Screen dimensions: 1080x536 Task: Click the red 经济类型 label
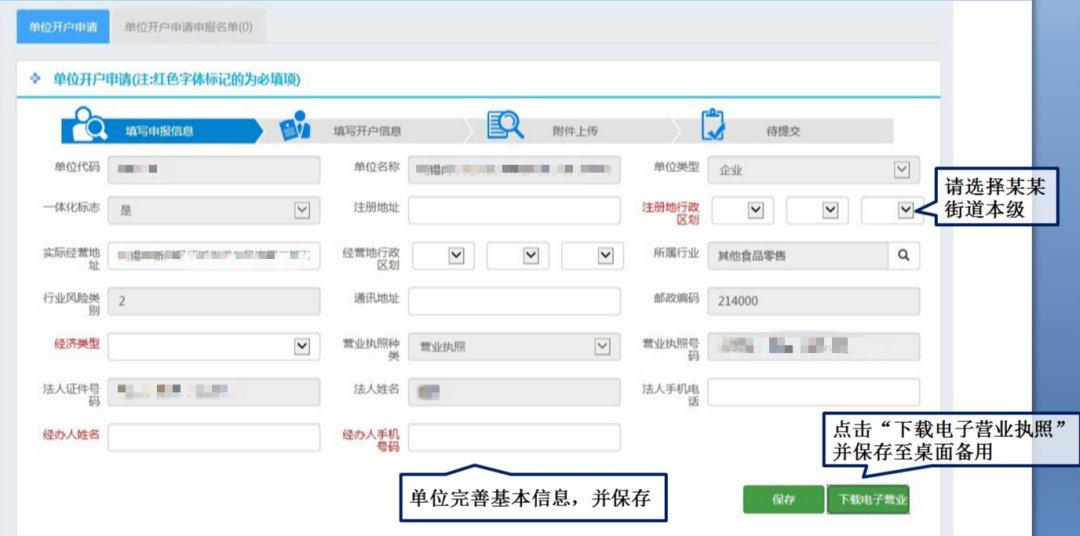[x=76, y=344]
